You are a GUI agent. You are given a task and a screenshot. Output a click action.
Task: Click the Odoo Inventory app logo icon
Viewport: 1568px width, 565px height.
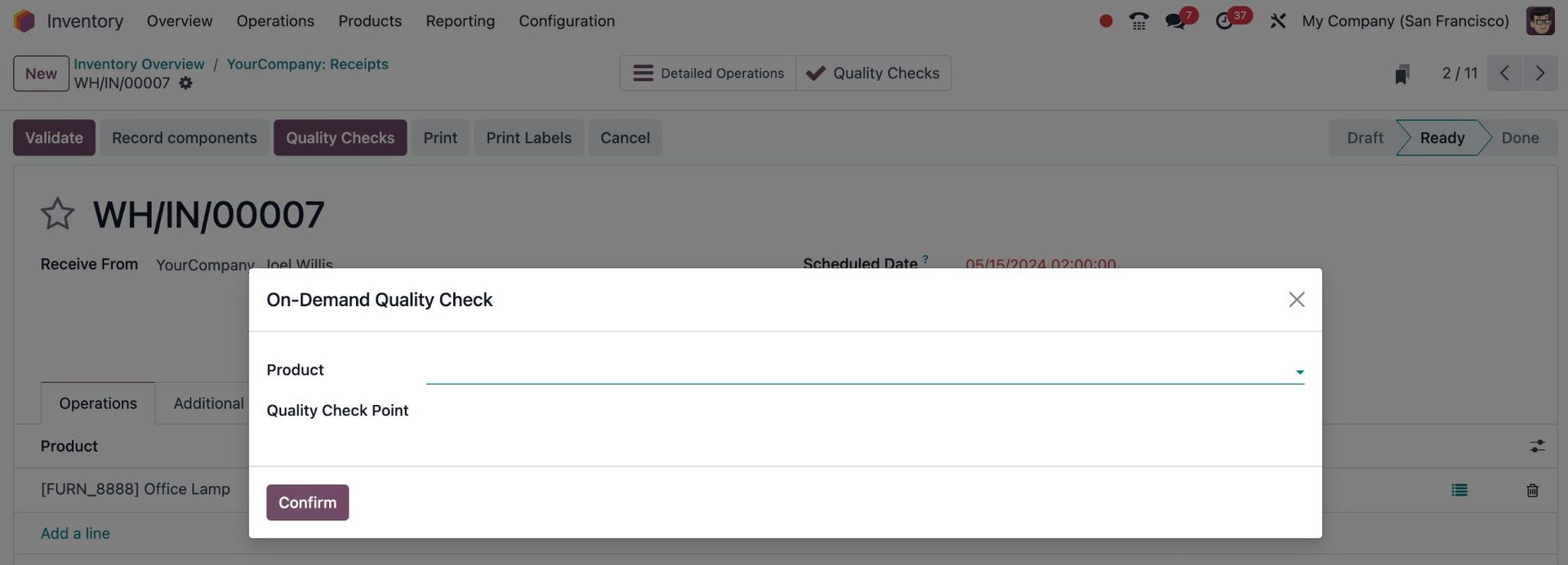tap(24, 20)
